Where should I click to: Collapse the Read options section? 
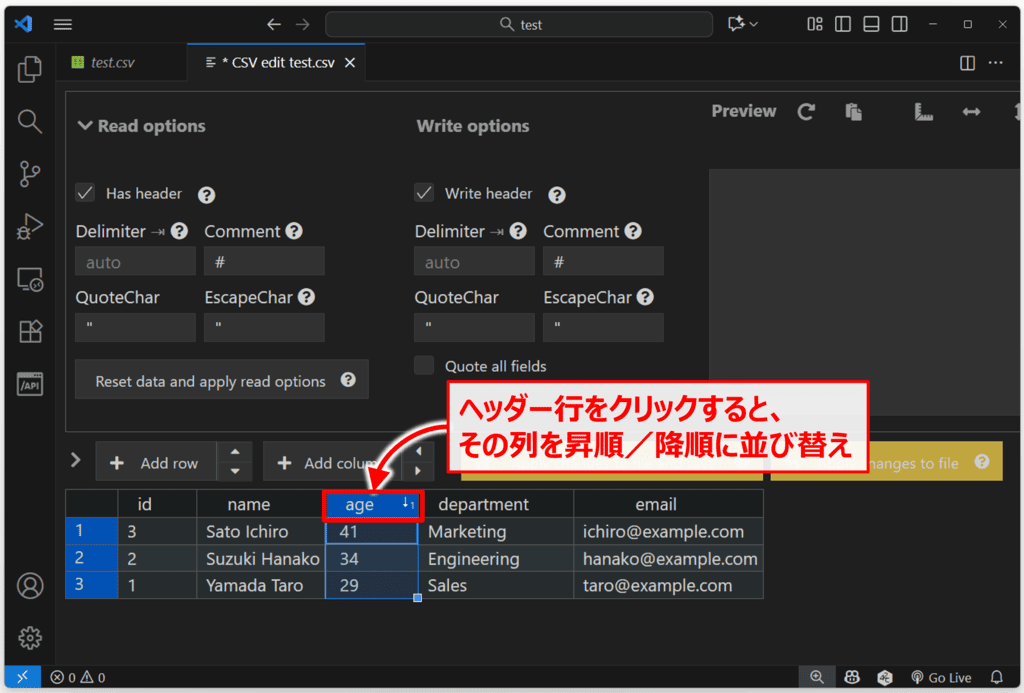(84, 126)
